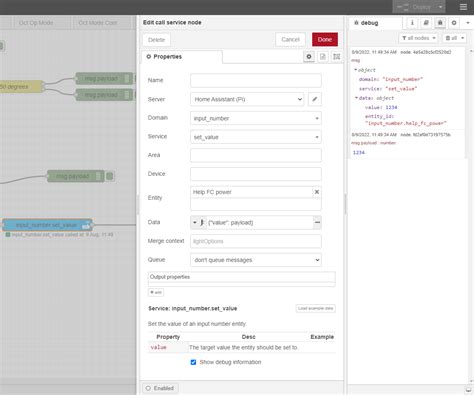The image size is (474, 395).
Task: Click the value property in service table
Action: (x=158, y=347)
